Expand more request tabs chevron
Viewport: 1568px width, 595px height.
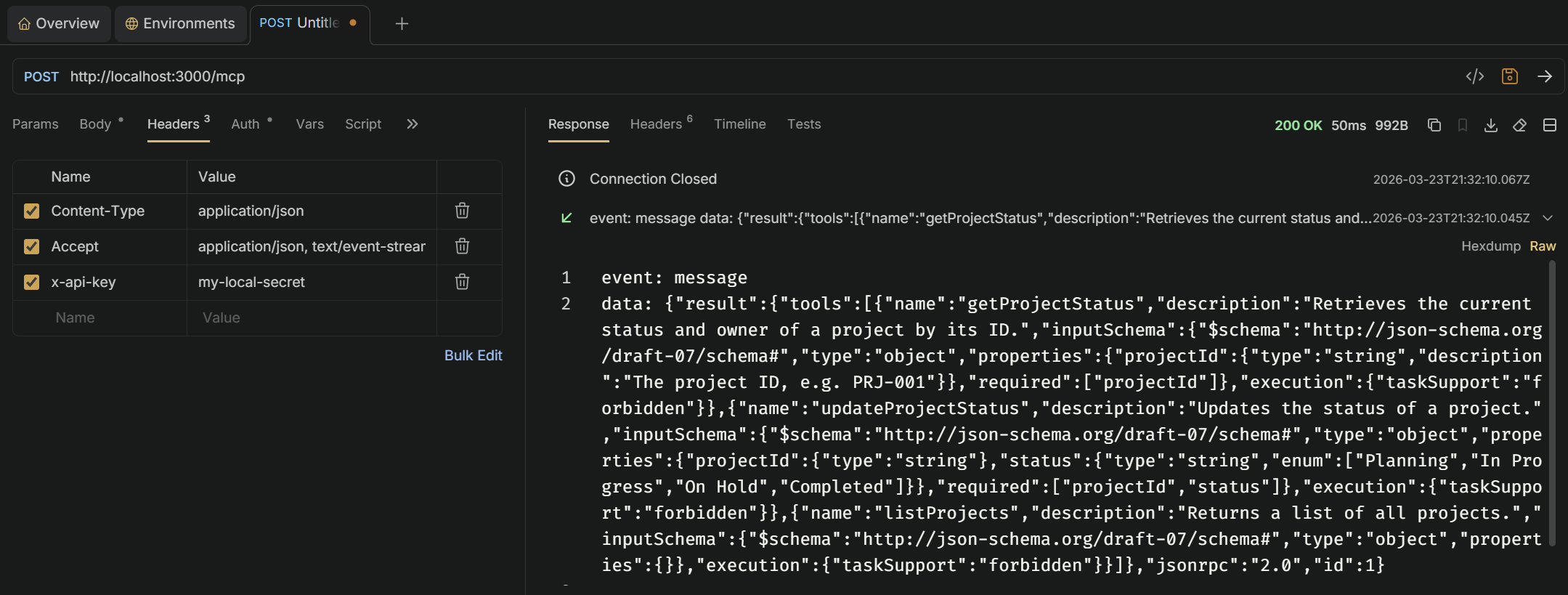pos(412,124)
